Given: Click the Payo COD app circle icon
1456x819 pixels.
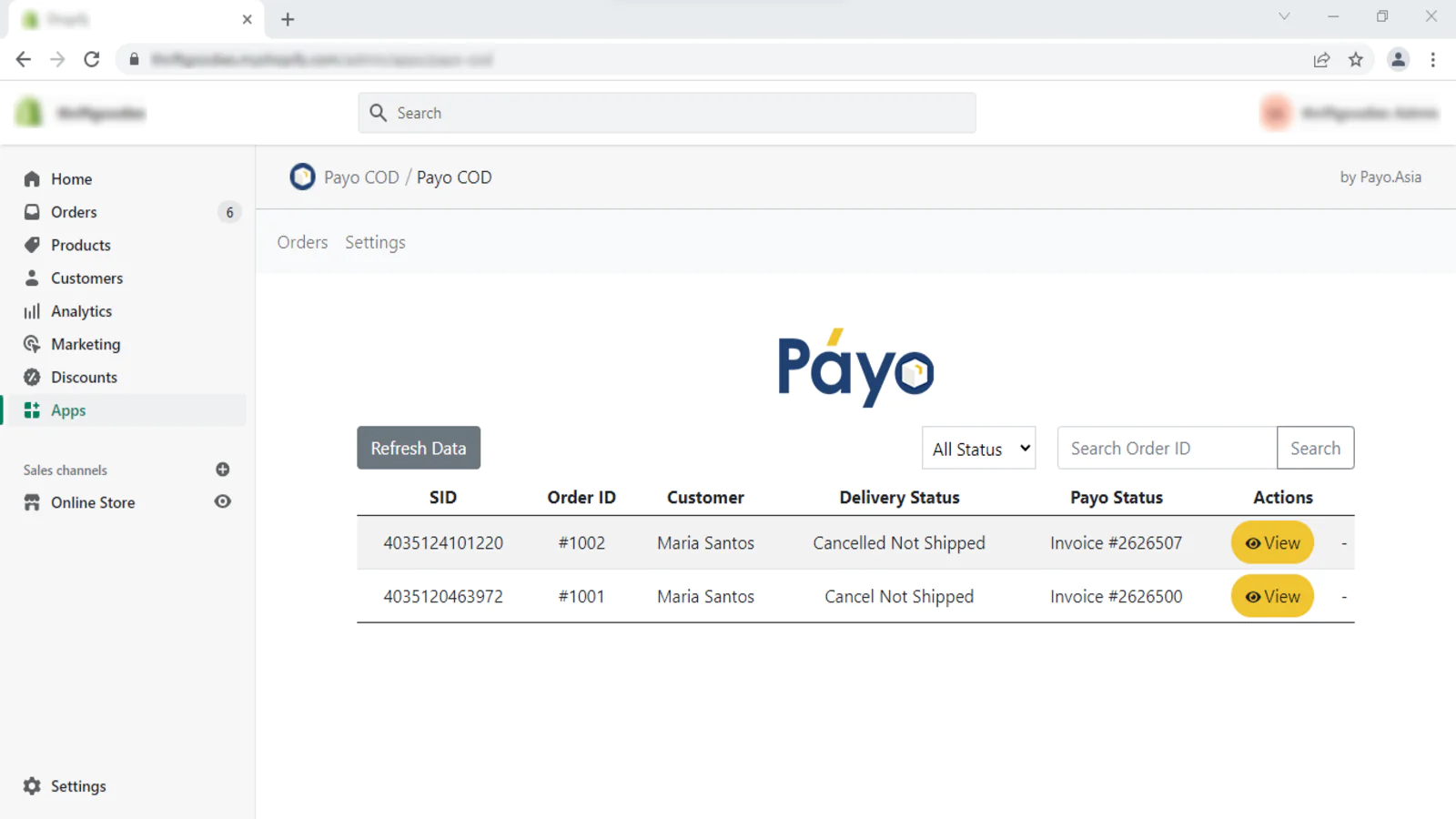Looking at the screenshot, I should (302, 177).
